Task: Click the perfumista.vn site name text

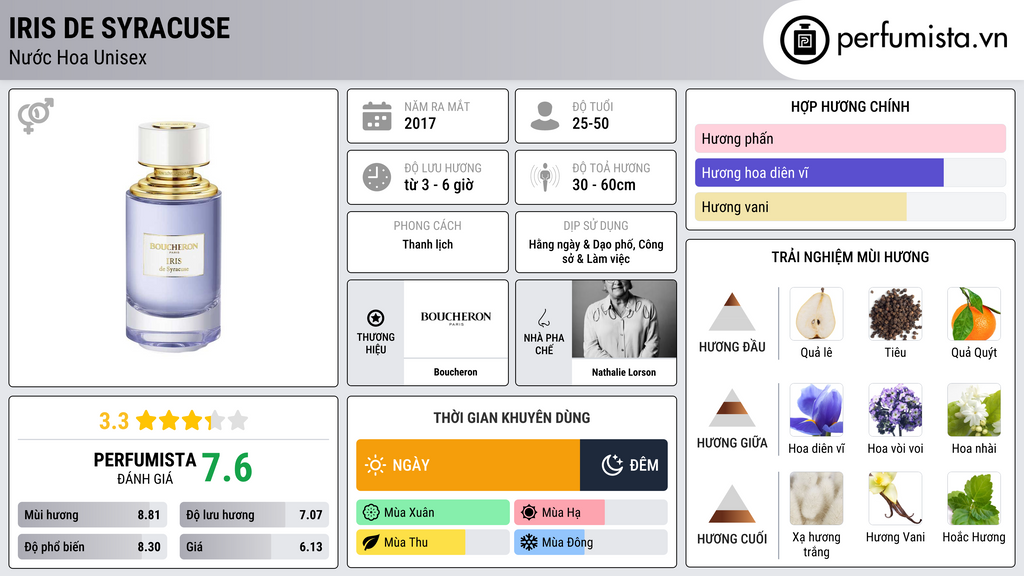Action: tap(922, 39)
